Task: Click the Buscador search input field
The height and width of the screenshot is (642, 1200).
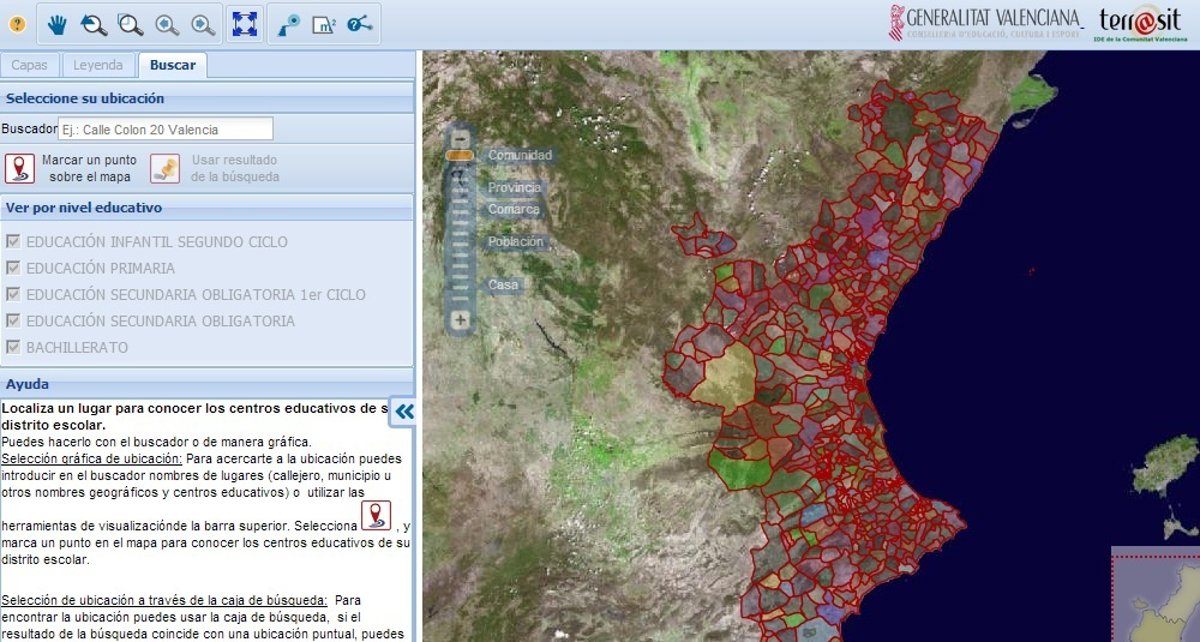Action: pos(165,129)
